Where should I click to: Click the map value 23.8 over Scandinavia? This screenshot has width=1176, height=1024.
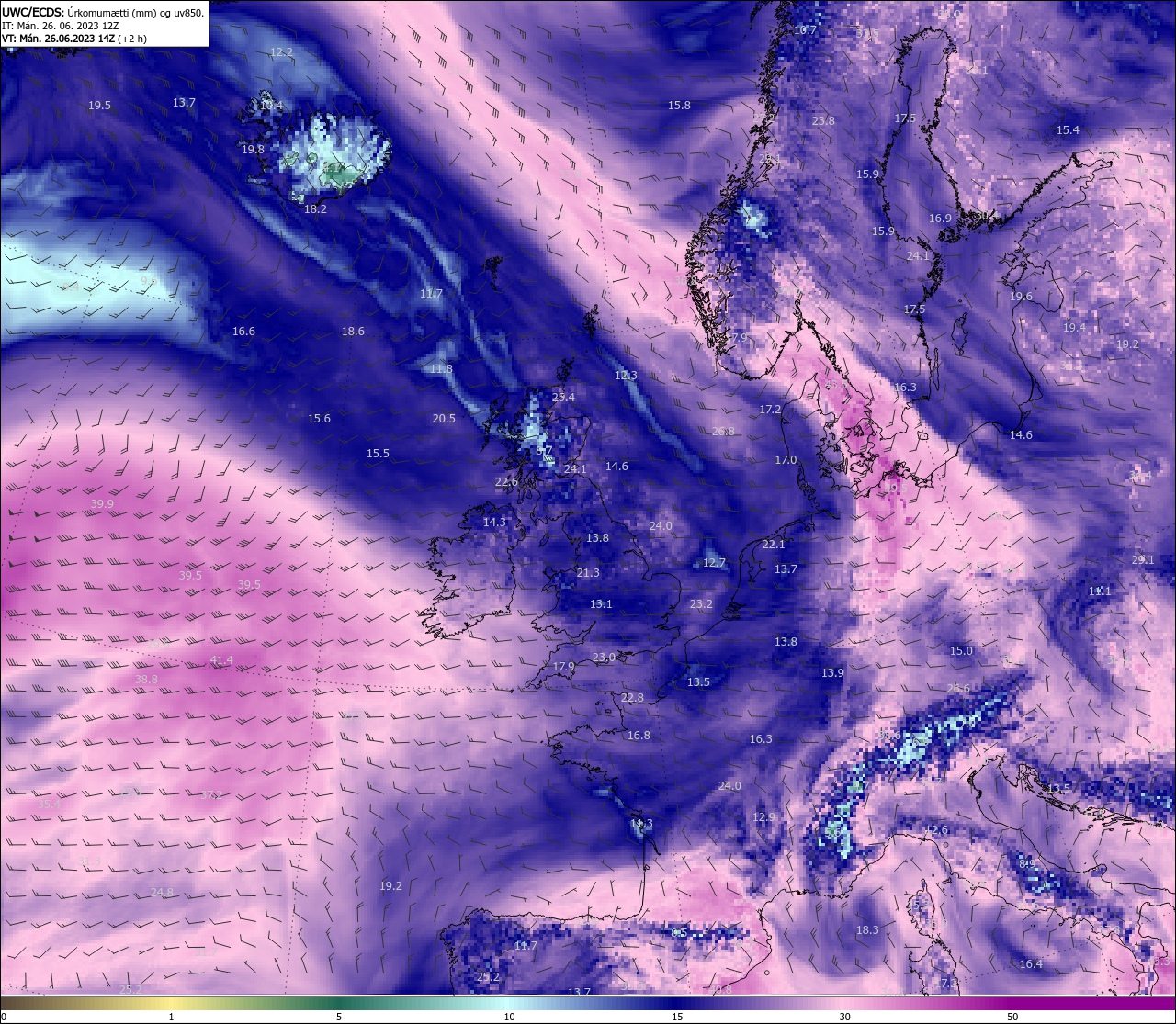[x=823, y=121]
